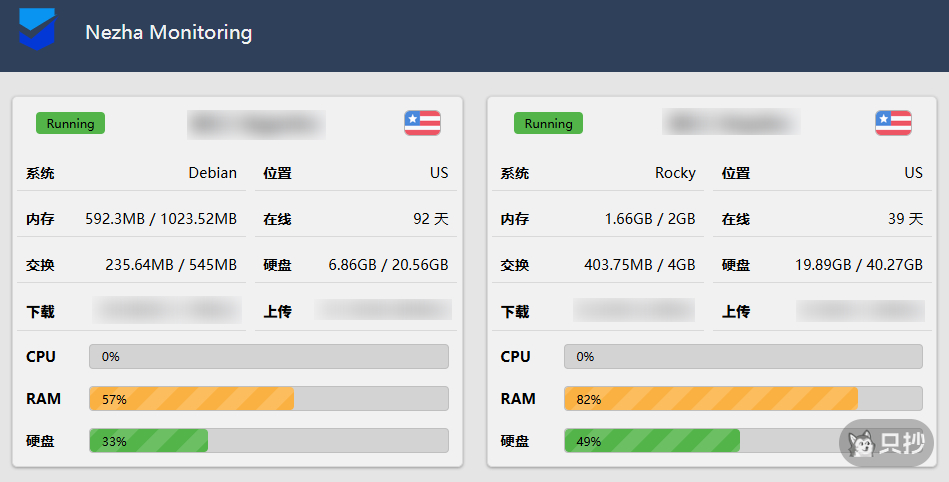The image size is (949, 482).
Task: Select the Debian system value text
Action: [212, 173]
